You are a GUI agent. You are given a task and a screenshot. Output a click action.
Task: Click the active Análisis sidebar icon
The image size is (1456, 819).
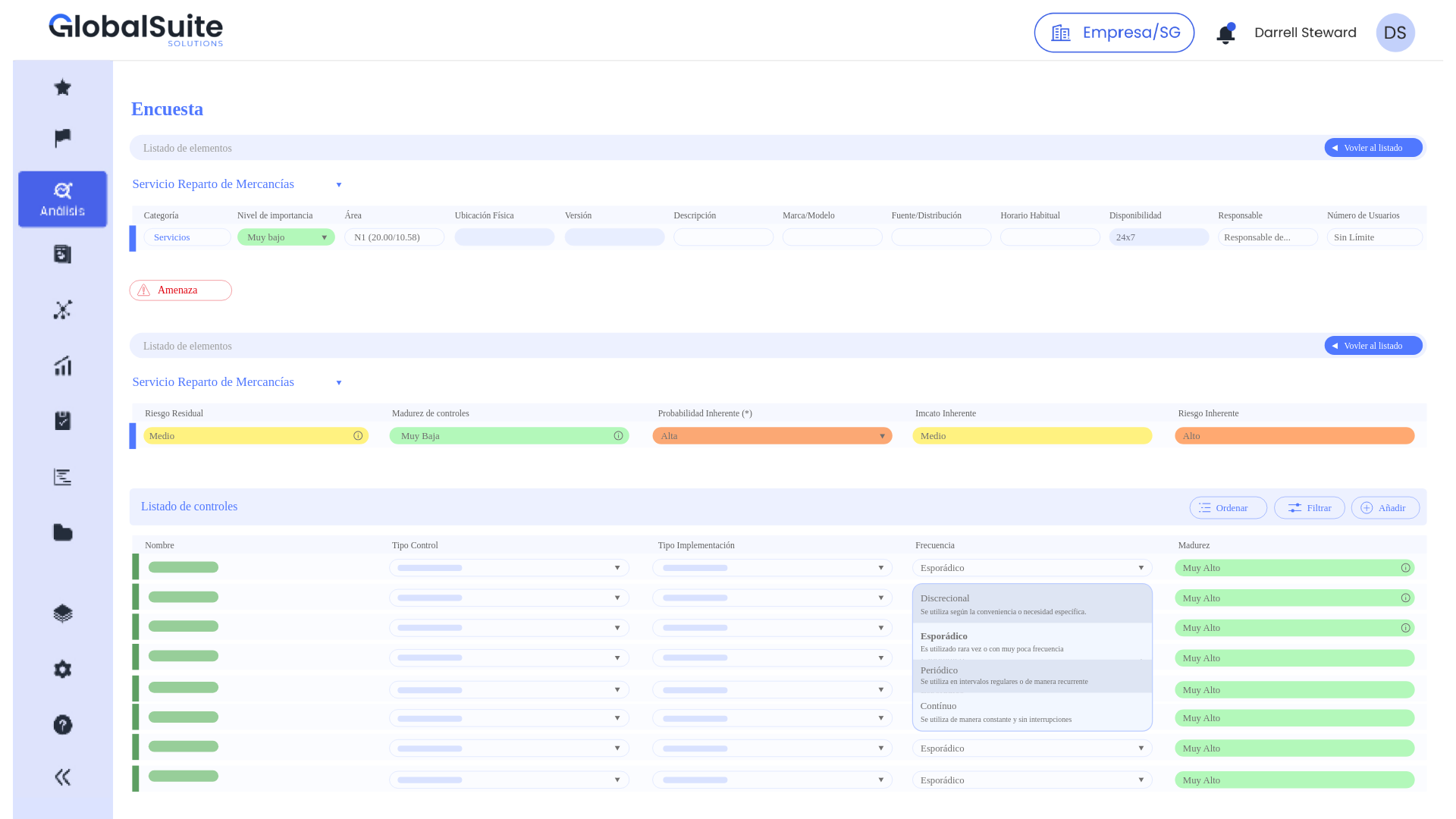62,199
